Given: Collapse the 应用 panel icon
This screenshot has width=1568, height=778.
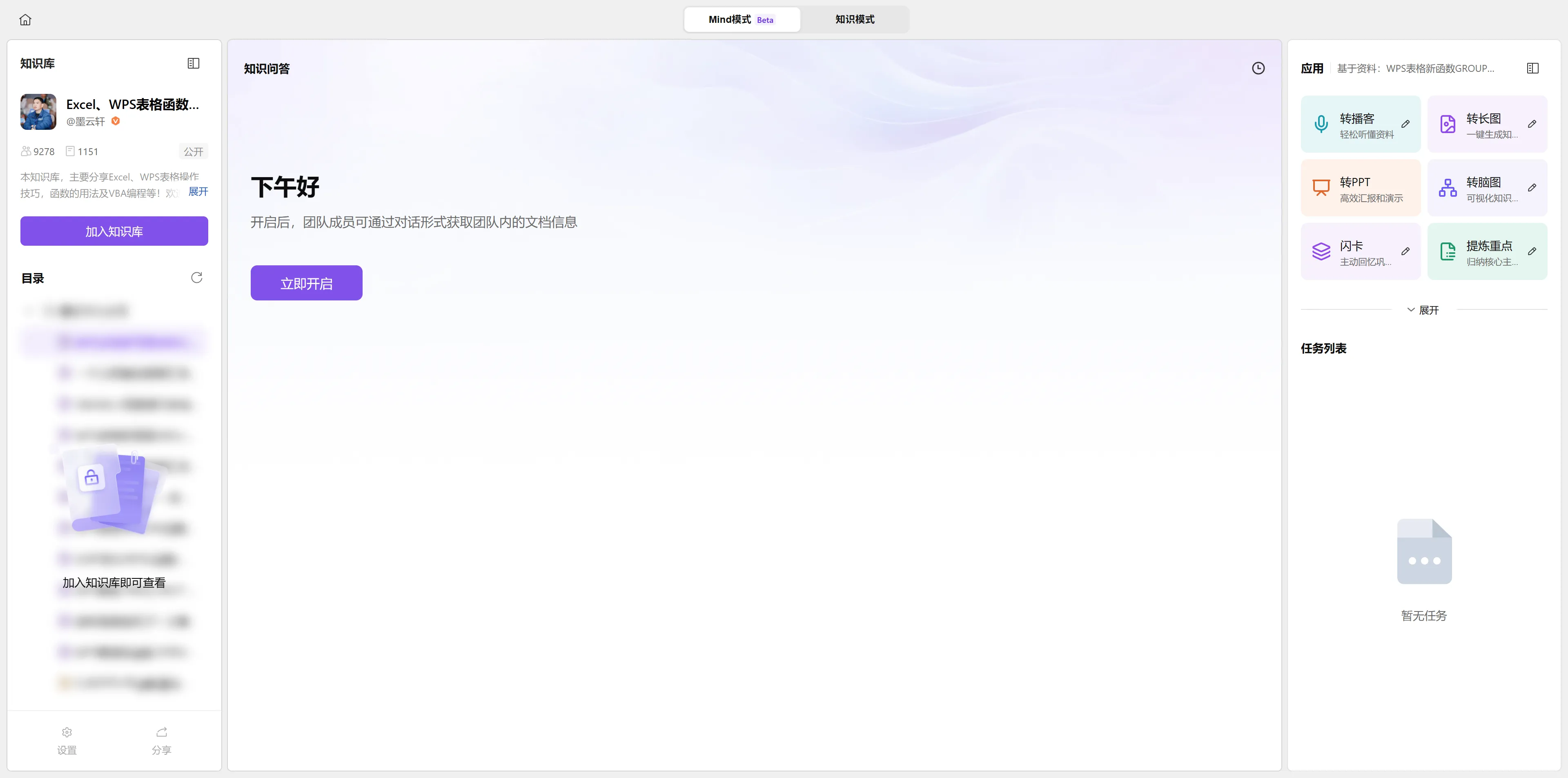Looking at the screenshot, I should click(x=1533, y=68).
